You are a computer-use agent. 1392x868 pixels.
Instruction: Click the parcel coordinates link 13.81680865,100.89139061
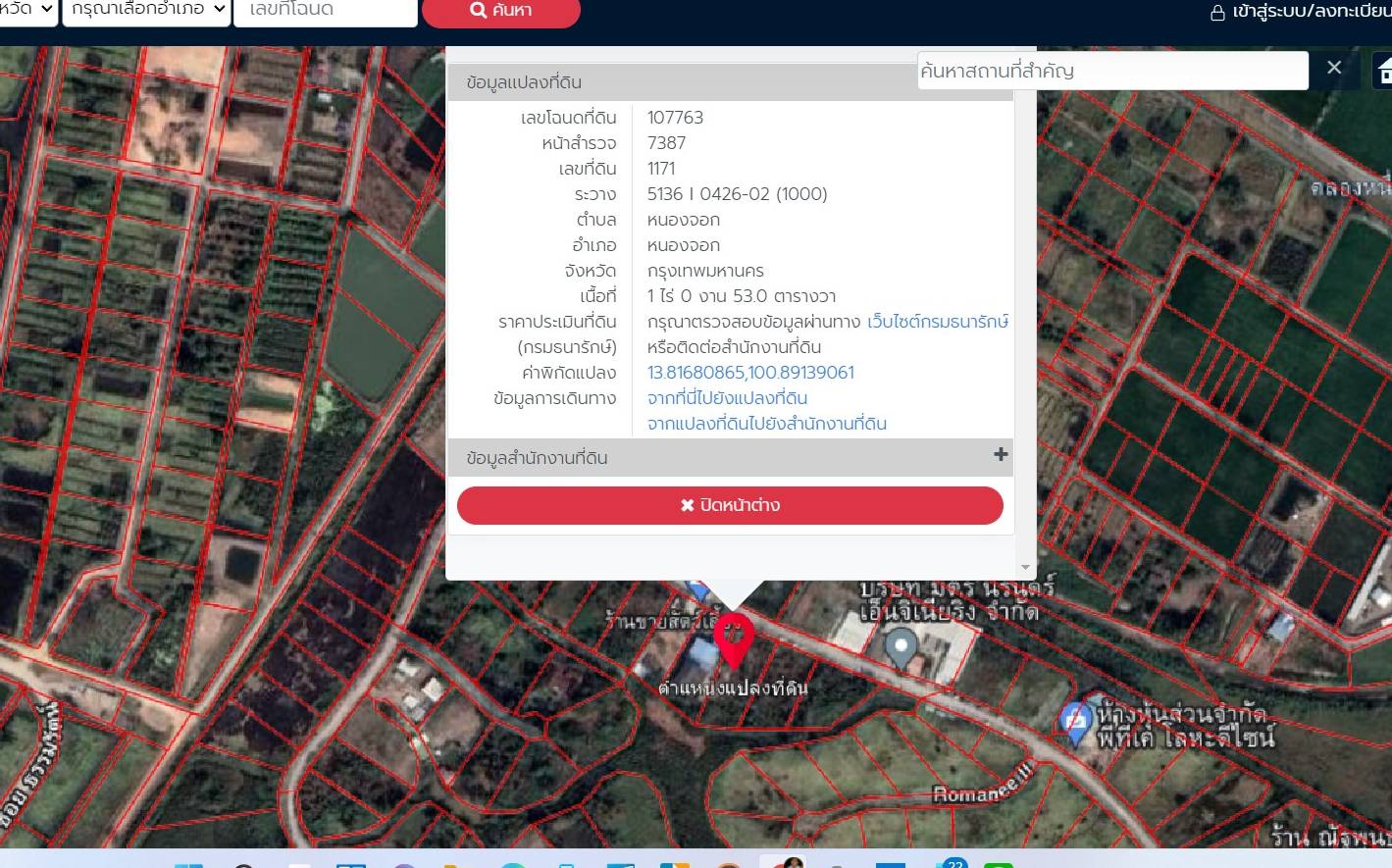(750, 373)
